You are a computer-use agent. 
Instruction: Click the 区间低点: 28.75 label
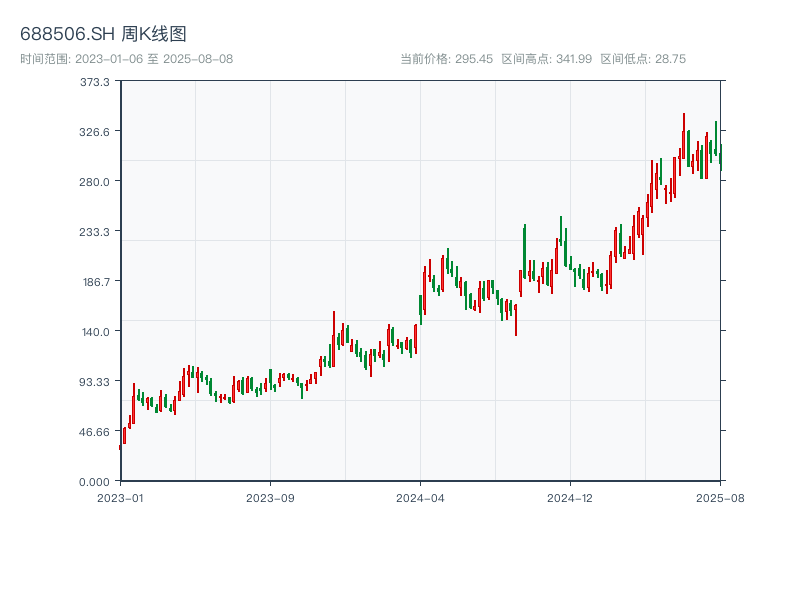[x=643, y=59]
